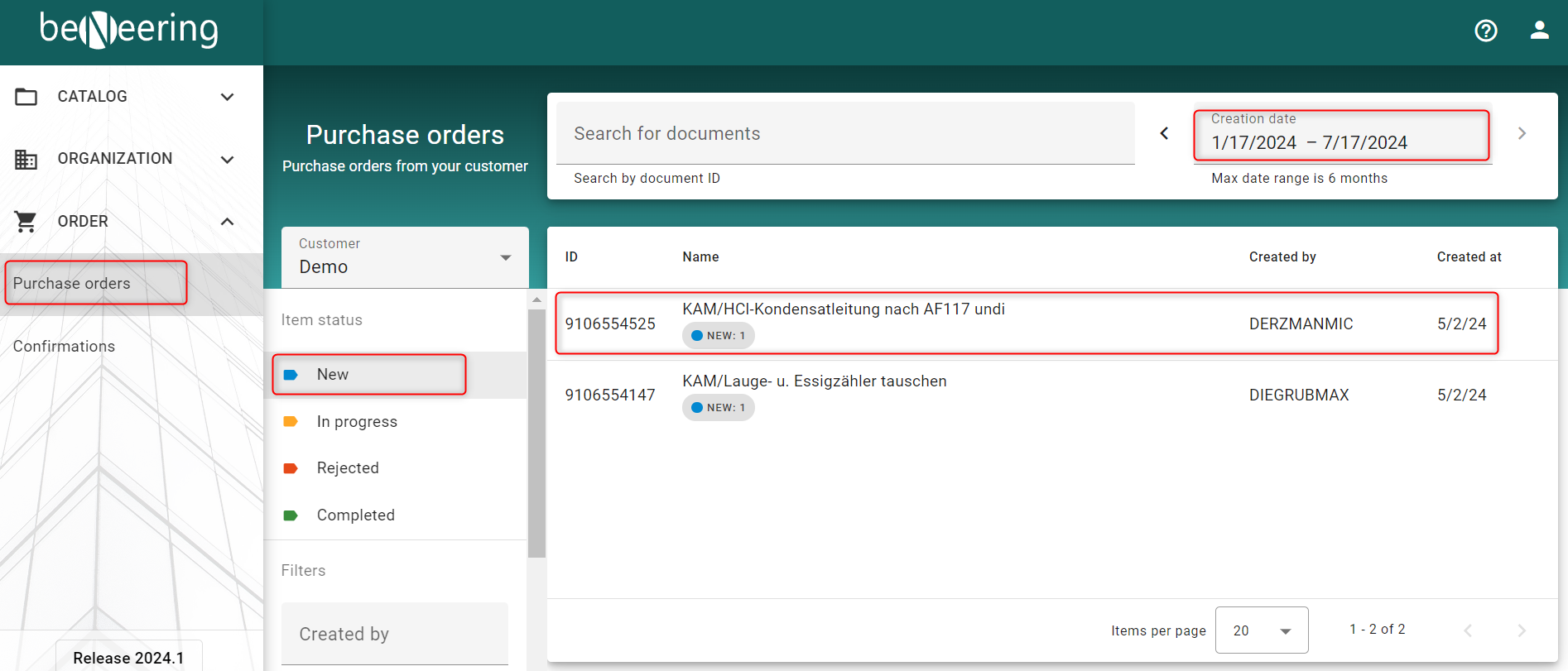The height and width of the screenshot is (671, 1568).
Task: Filter by In progress status
Action: pos(356,422)
